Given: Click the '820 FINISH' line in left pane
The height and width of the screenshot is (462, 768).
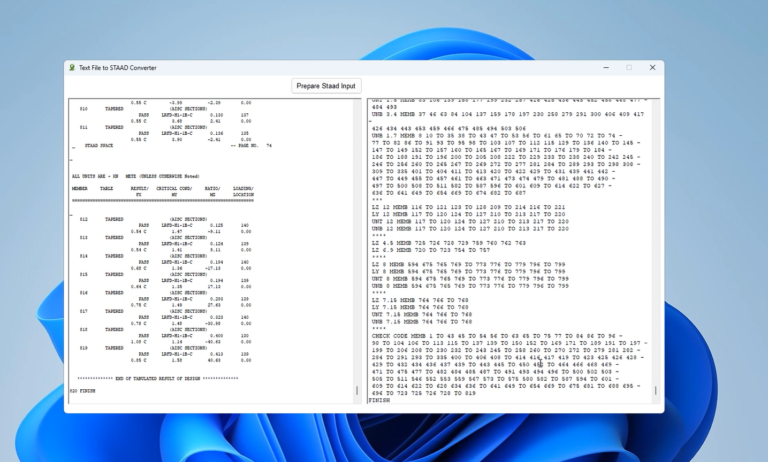Looking at the screenshot, I should [x=83, y=391].
